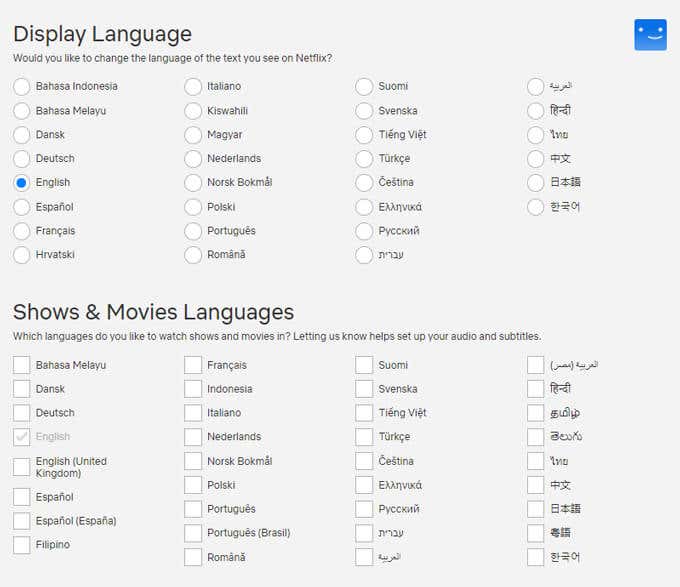
Task: Check the Filipino language checkbox
Action: [22, 545]
